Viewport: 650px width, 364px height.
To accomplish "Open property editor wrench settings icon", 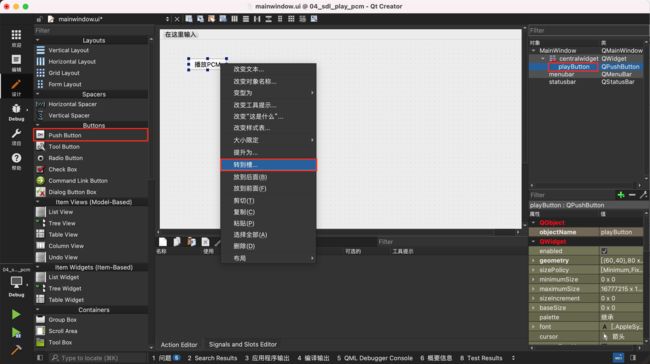I will tap(643, 195).
